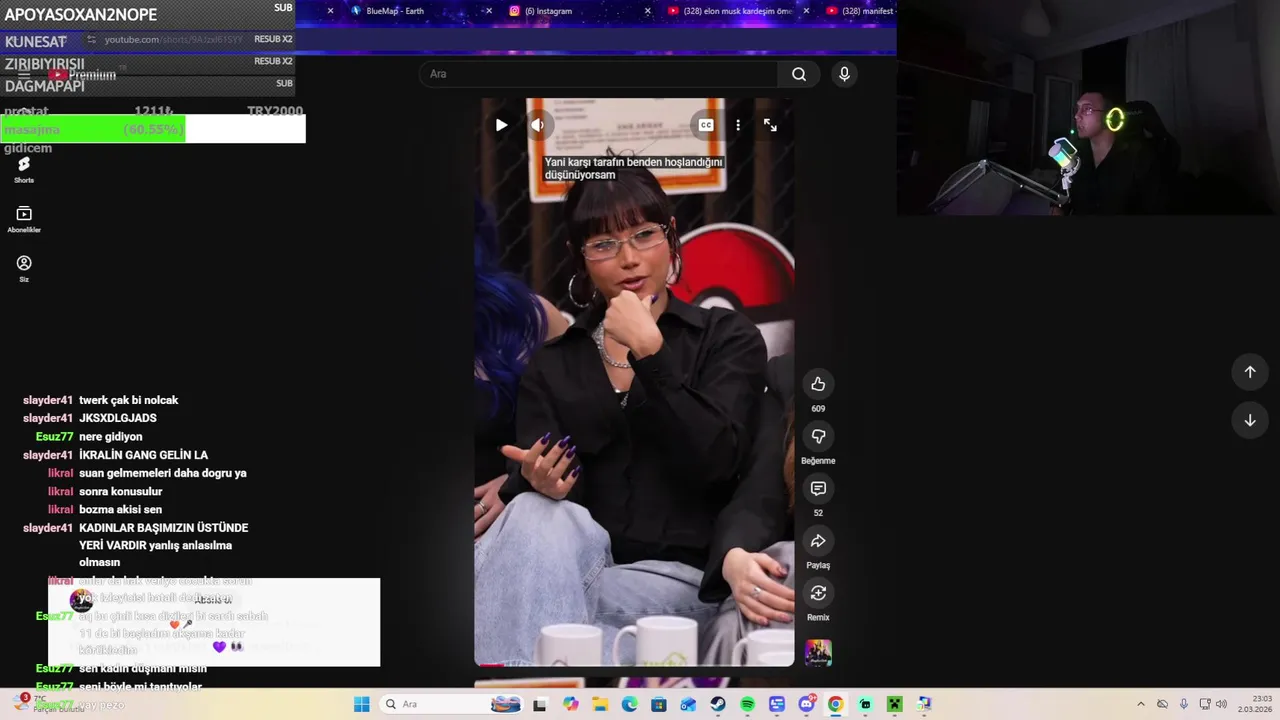
Task: Open Spotify from the taskbar
Action: pyautogui.click(x=747, y=704)
